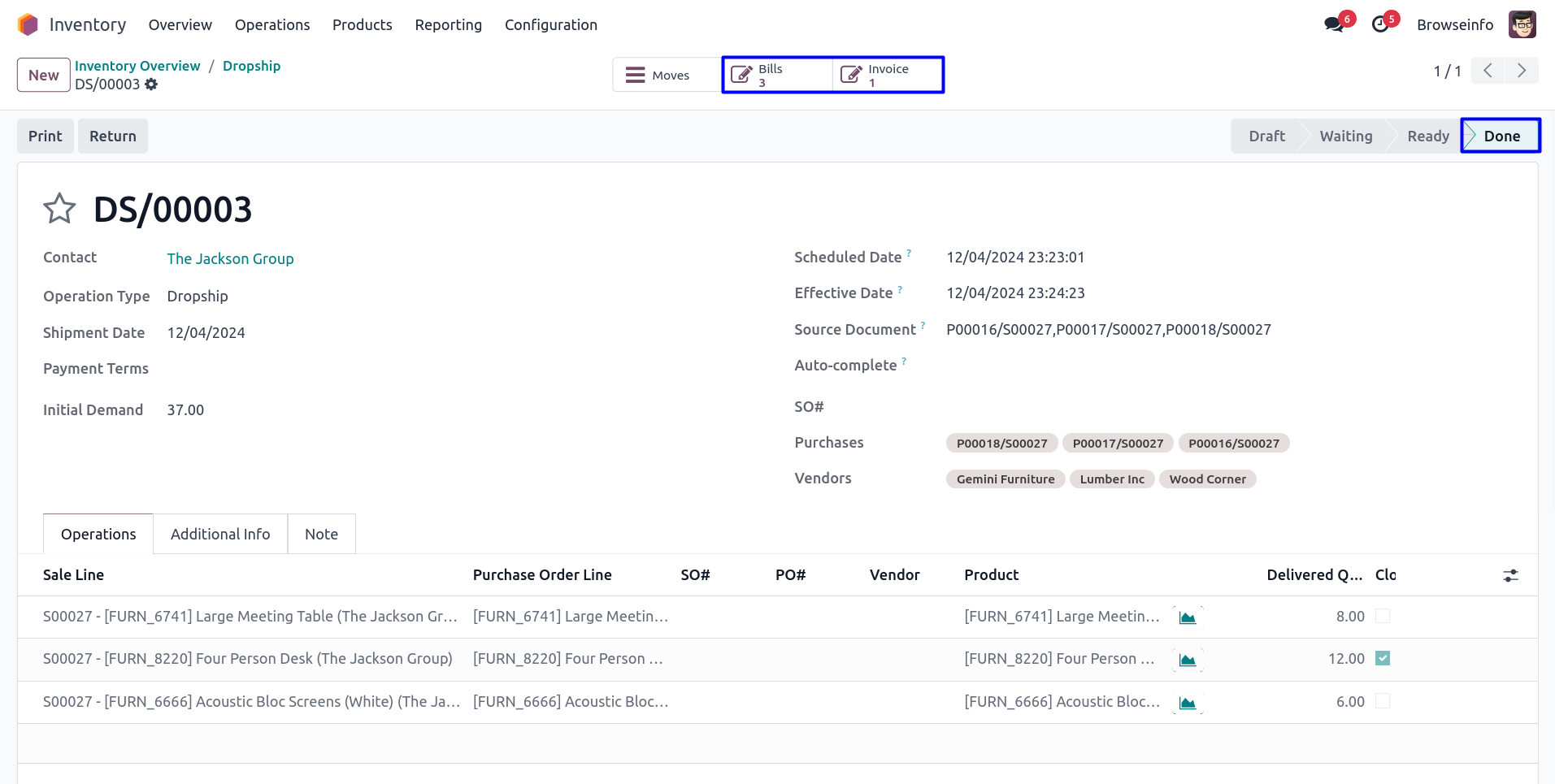Image resolution: width=1555 pixels, height=784 pixels.
Task: Open the activities clock icon with 5 notifications
Action: click(1380, 24)
